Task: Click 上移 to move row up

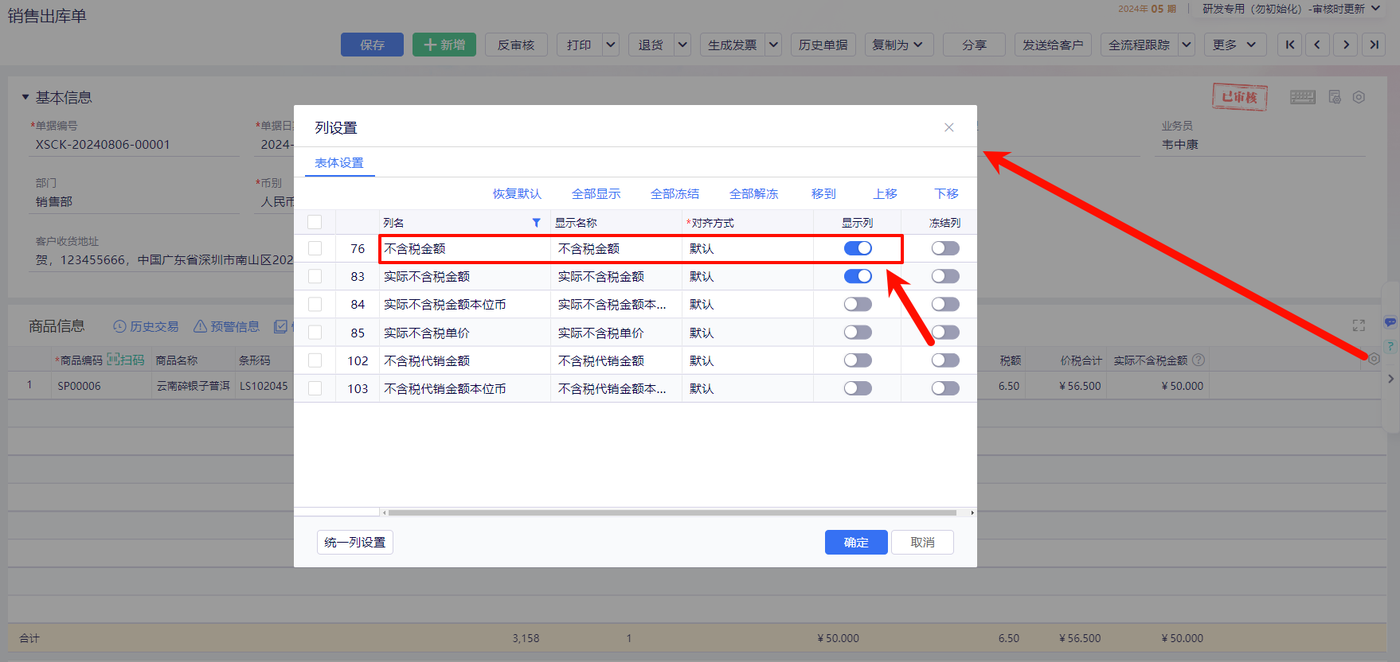Action: tap(885, 194)
